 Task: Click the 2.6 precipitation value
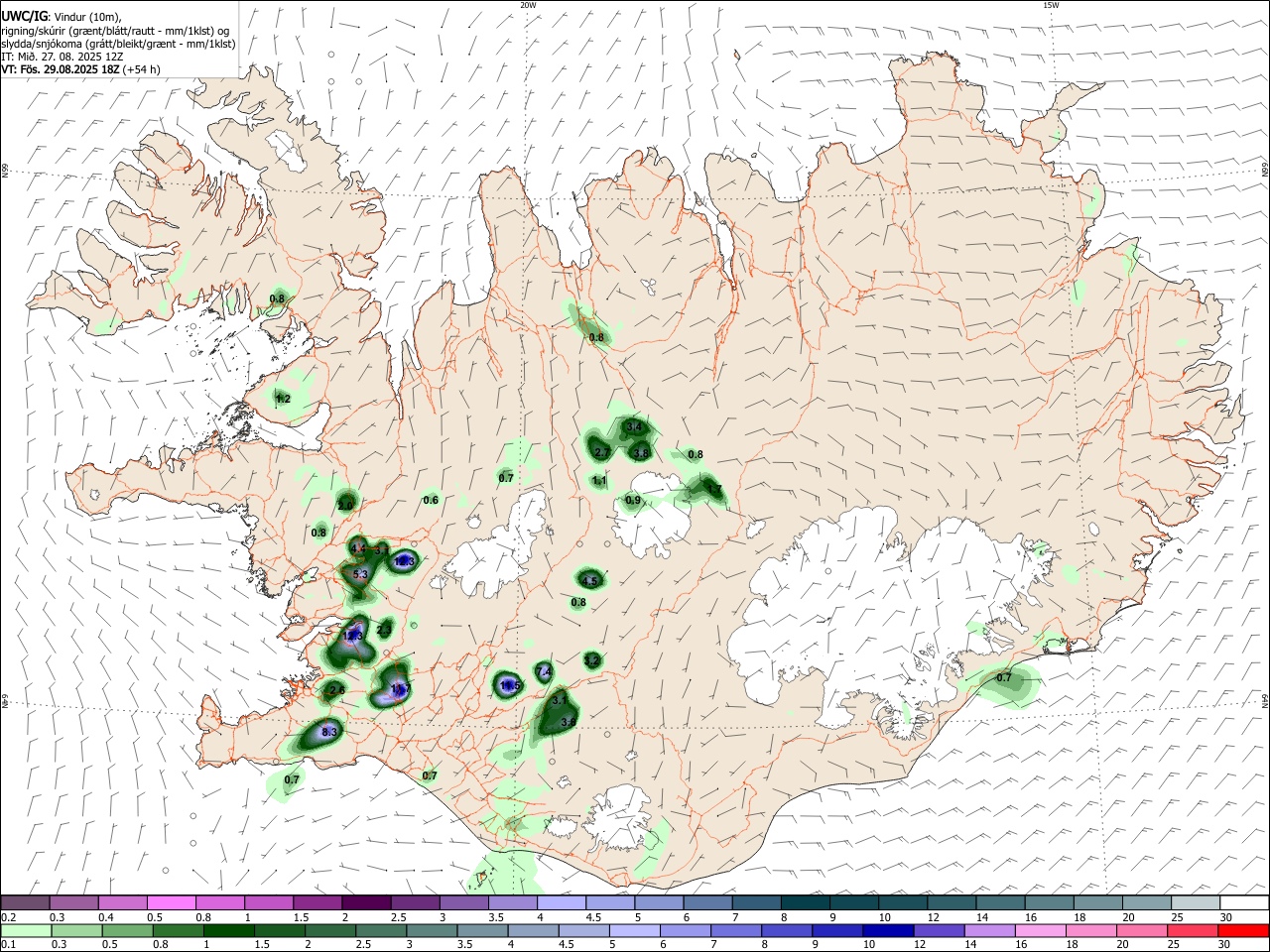point(336,689)
